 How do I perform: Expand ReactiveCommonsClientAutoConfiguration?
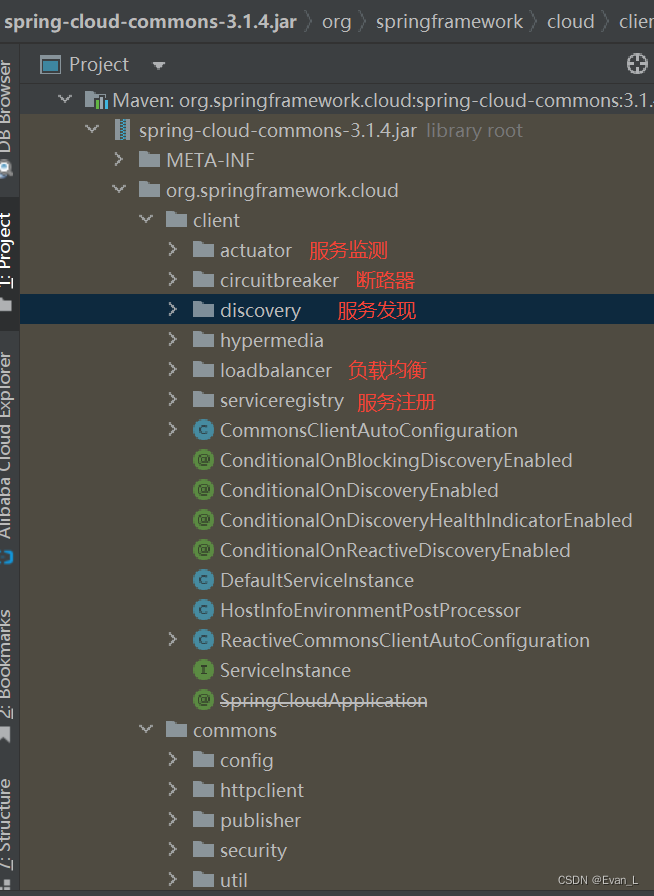coord(172,640)
